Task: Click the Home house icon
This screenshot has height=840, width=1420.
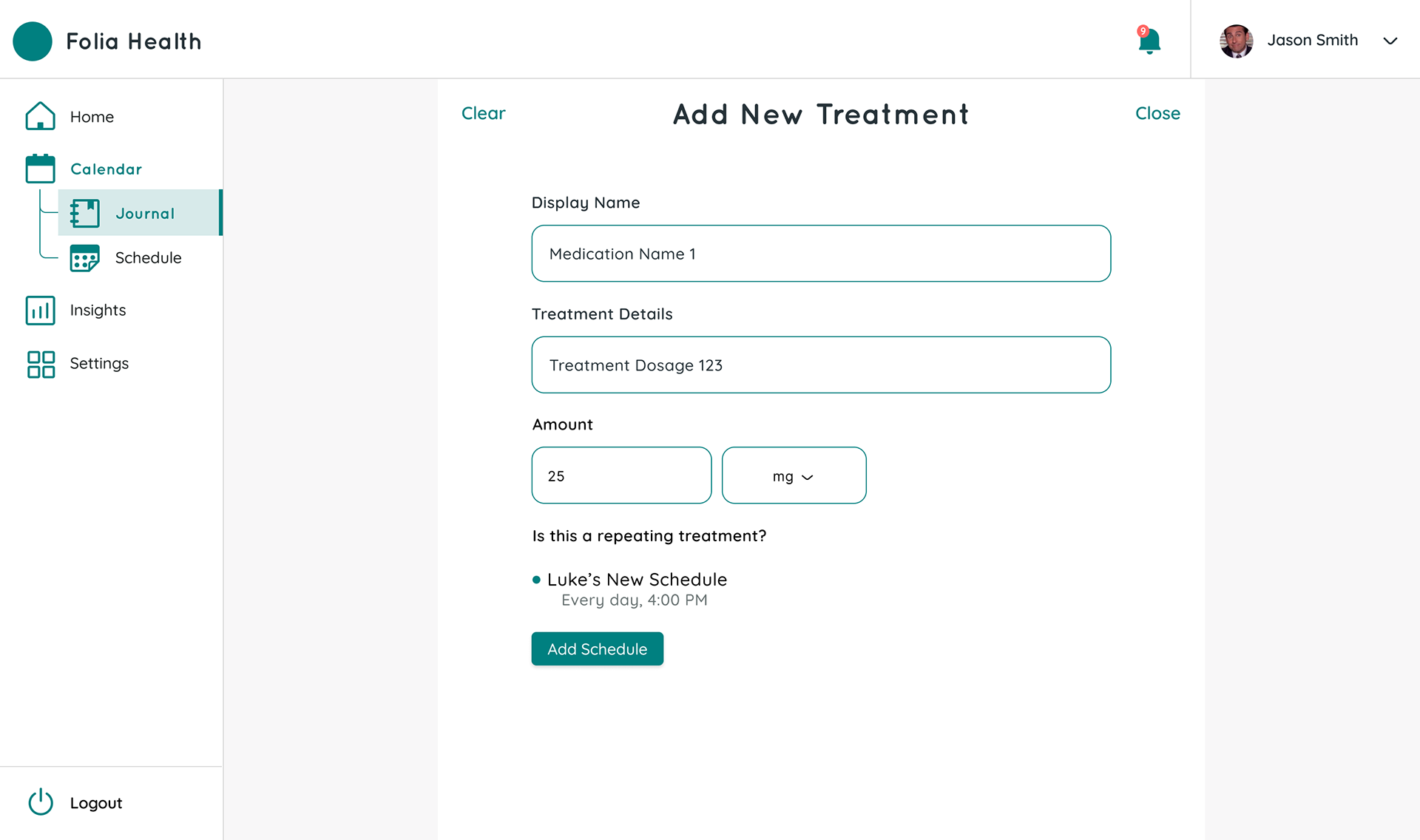Action: (40, 116)
